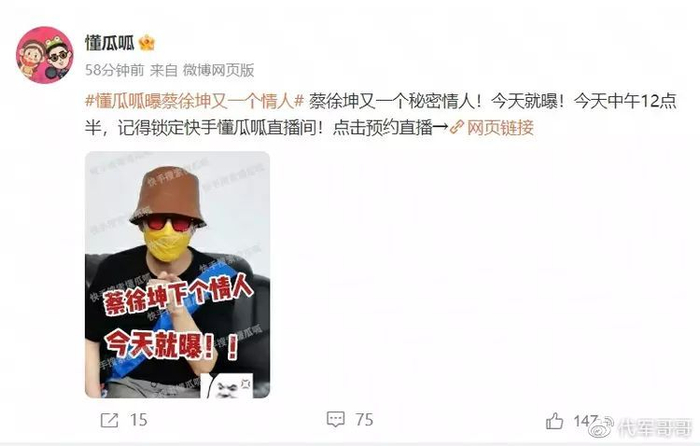Screen dimensions: 700x446
Task: Click the link chain icon before 网页链接
Action: 456,128
